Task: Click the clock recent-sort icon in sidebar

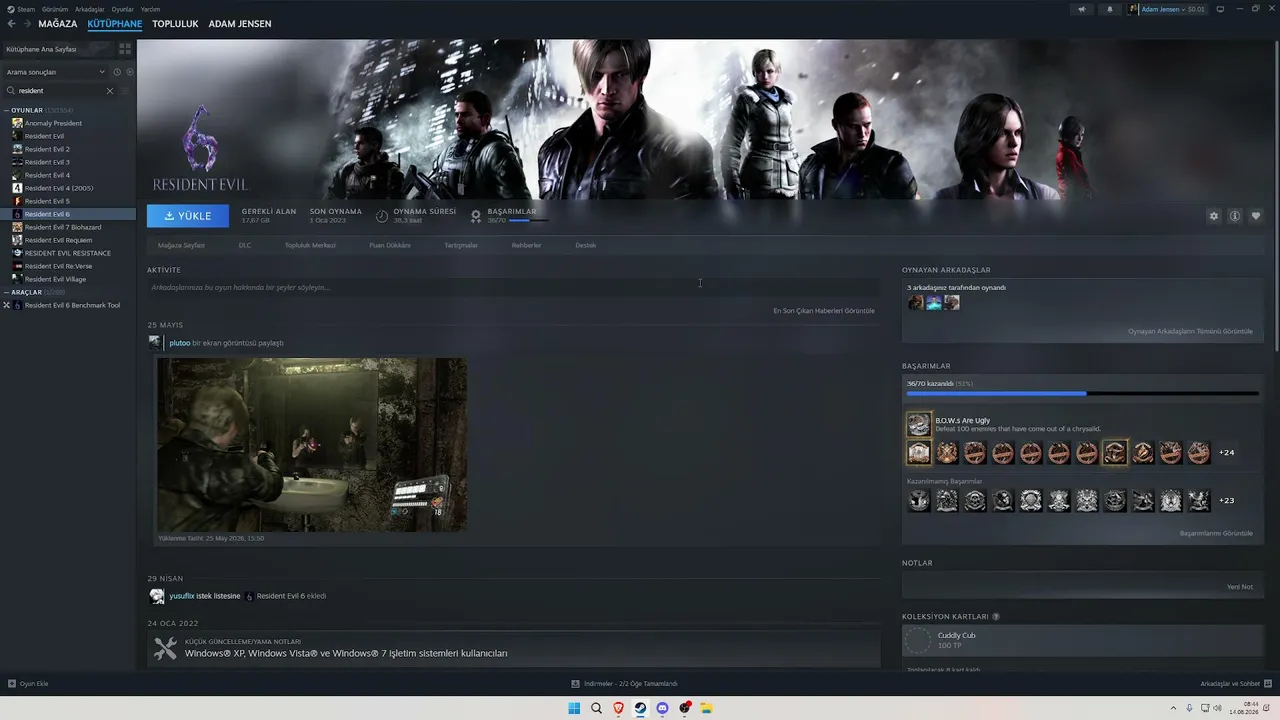Action: coord(117,72)
